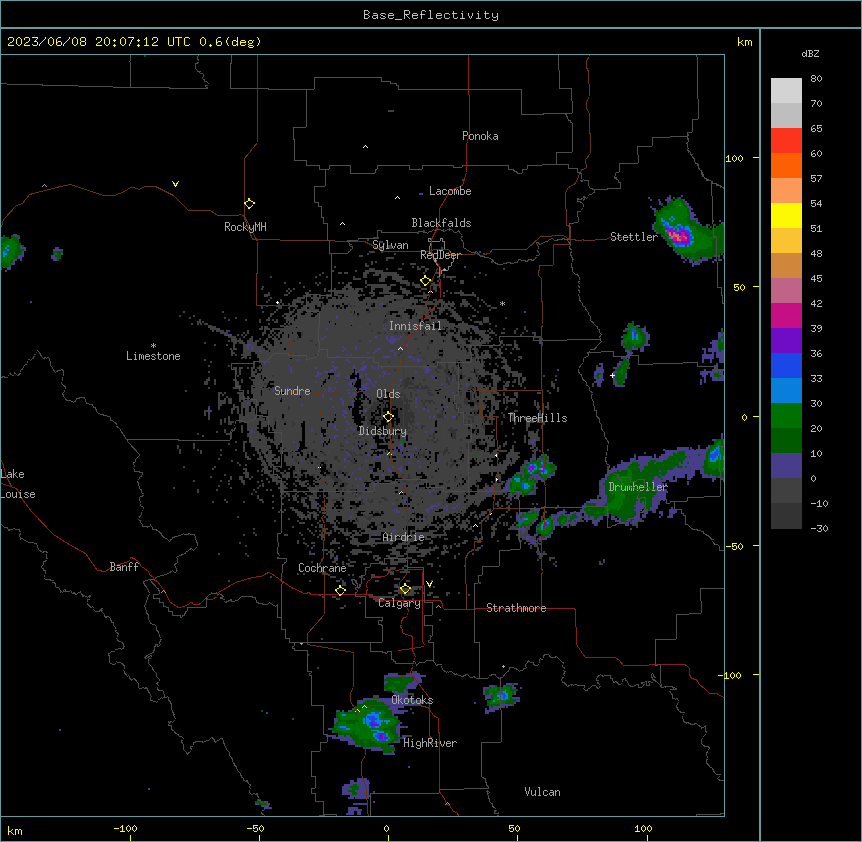Viewport: 862px width, 842px height.
Task: Choose the light blue 30–33 dBZ swatch
Action: click(786, 391)
